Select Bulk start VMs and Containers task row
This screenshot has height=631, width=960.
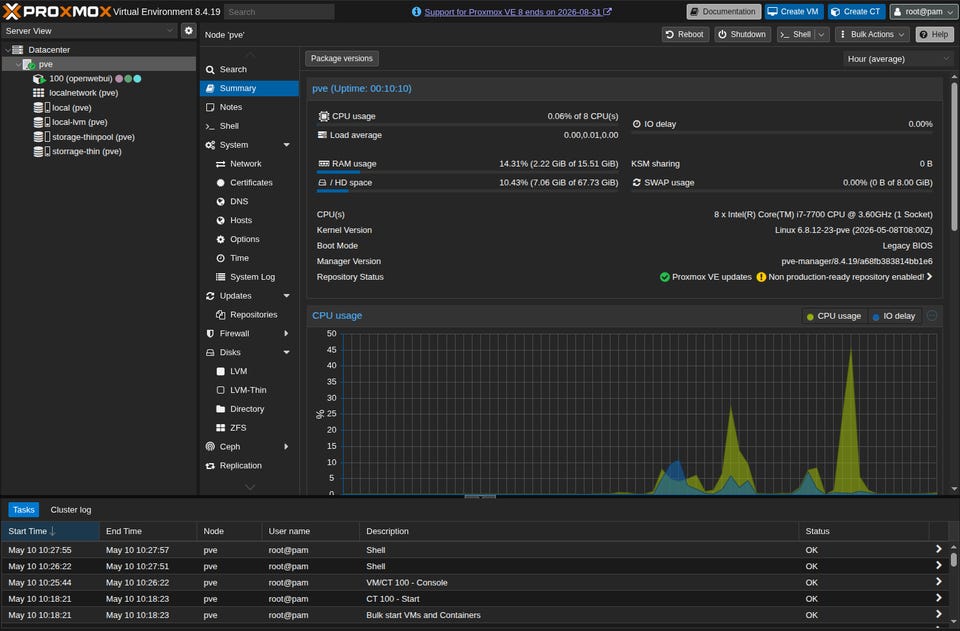[474, 615]
